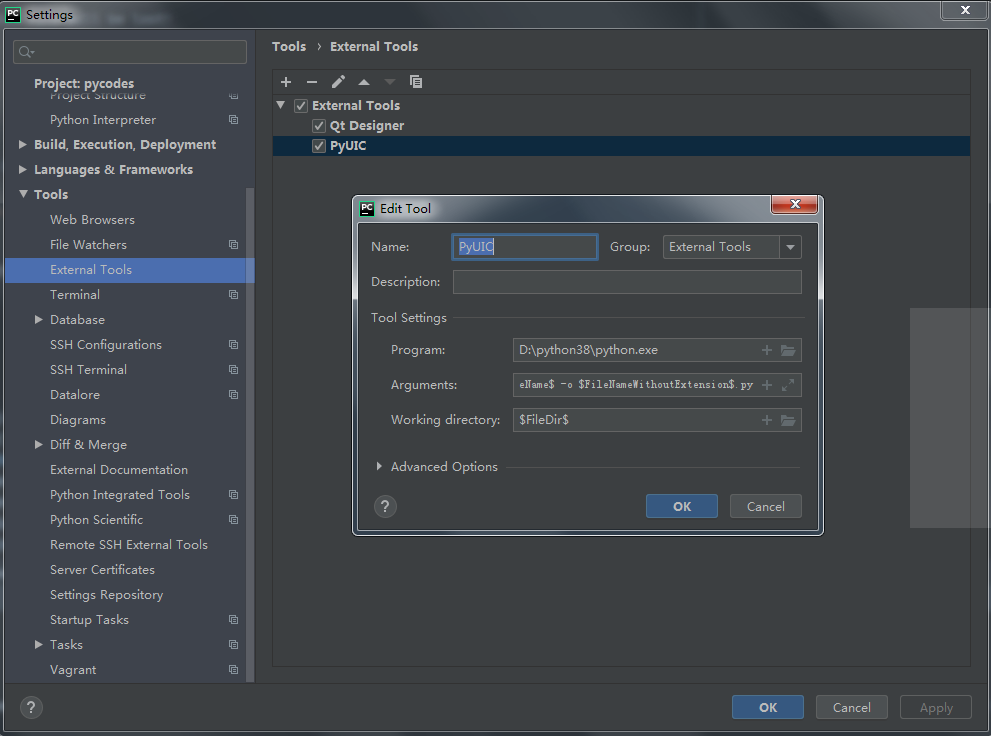Browse for the Program executable
Viewport: 991px width, 736px height.
tap(789, 350)
